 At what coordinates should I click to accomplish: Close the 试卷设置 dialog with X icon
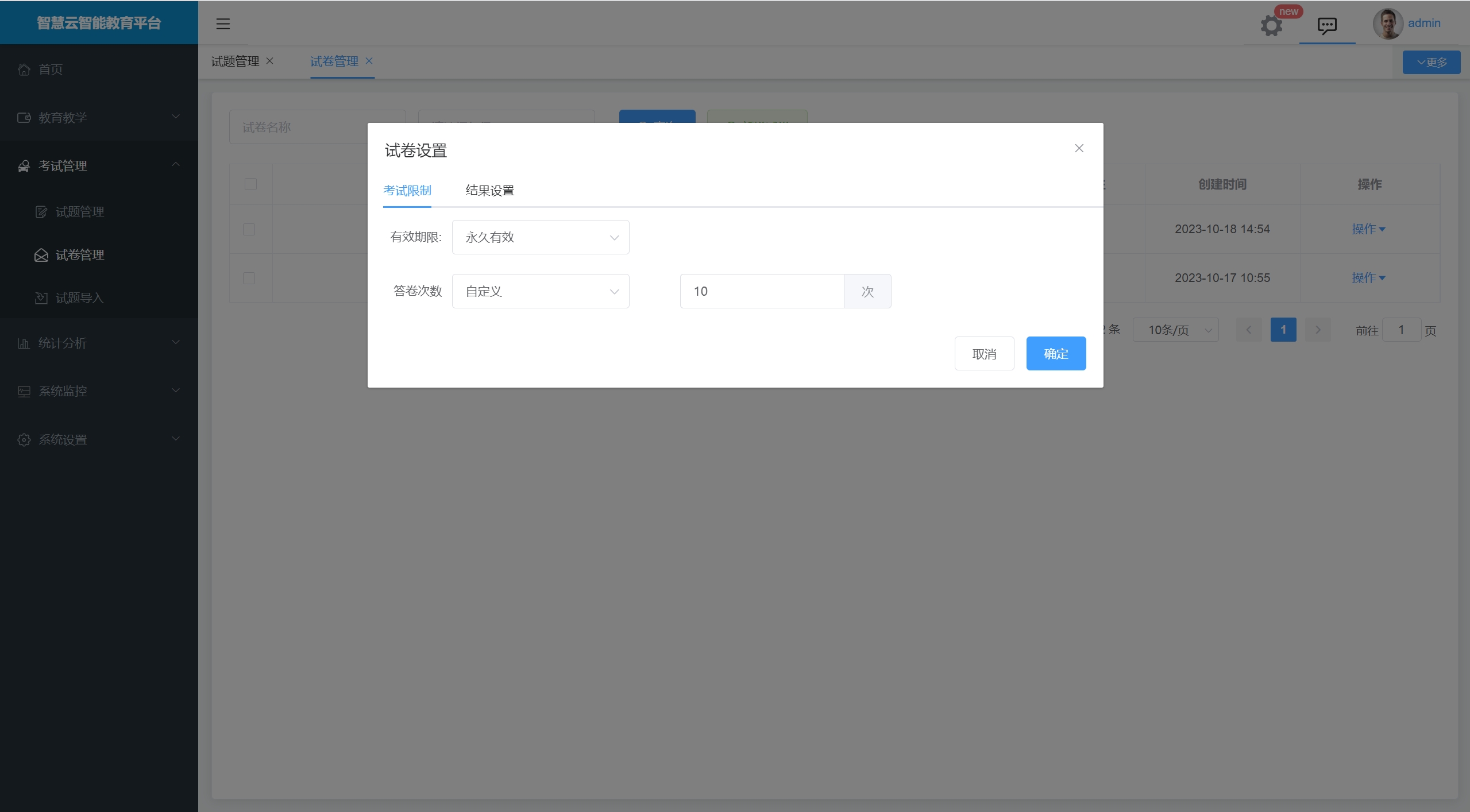1079,148
